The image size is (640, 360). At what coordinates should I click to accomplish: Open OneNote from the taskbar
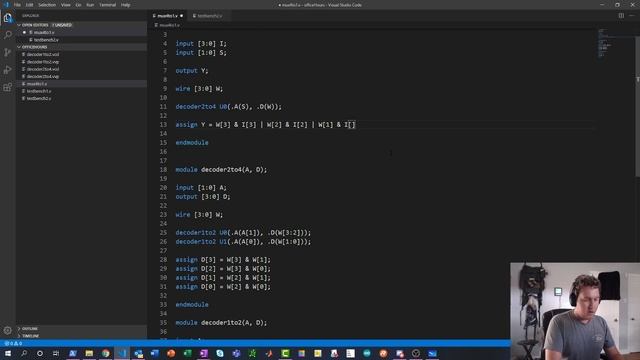click(204, 353)
